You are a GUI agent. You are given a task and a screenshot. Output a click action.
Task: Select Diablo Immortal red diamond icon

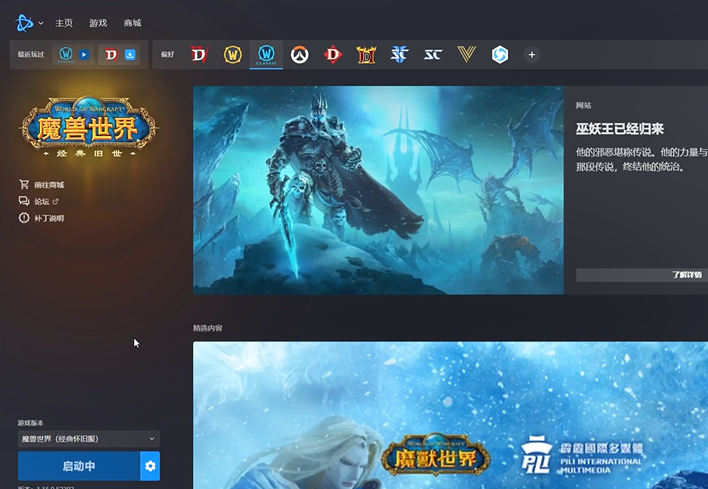333,55
